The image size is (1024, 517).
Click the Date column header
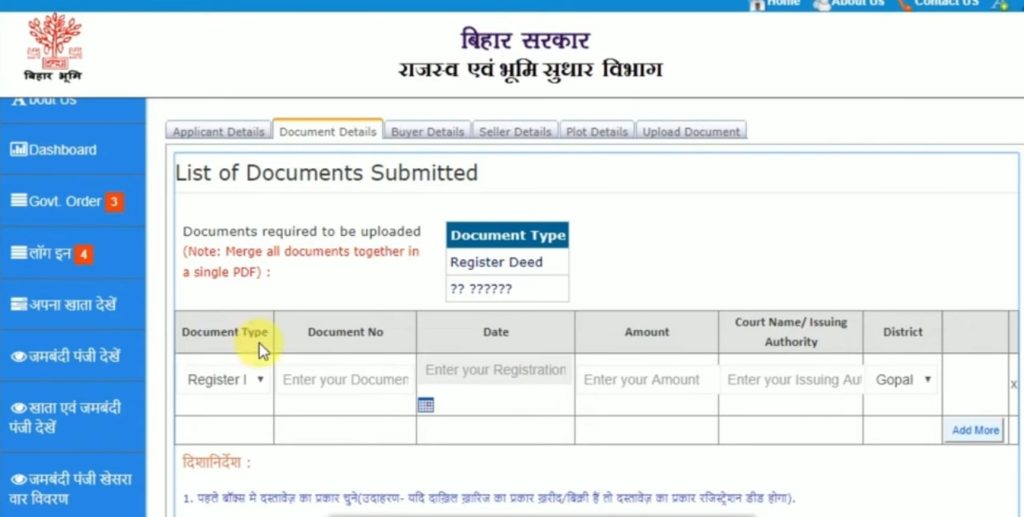pos(496,332)
